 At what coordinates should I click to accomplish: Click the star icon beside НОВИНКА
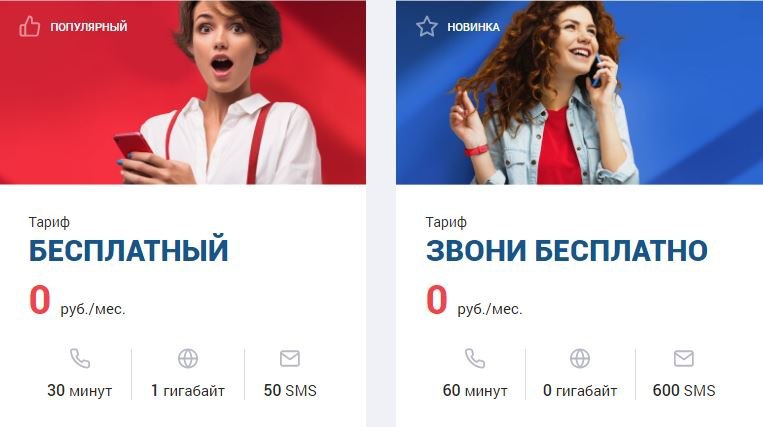[427, 26]
